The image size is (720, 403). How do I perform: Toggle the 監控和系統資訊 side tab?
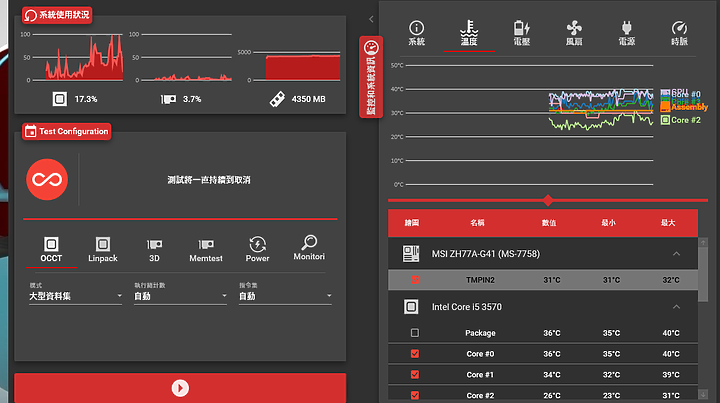[x=371, y=77]
